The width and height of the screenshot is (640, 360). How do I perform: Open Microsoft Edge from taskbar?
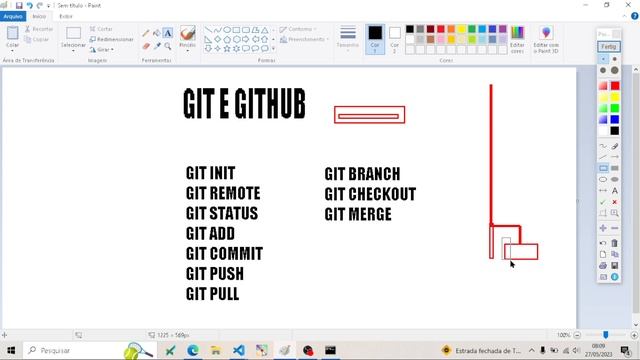(193, 350)
